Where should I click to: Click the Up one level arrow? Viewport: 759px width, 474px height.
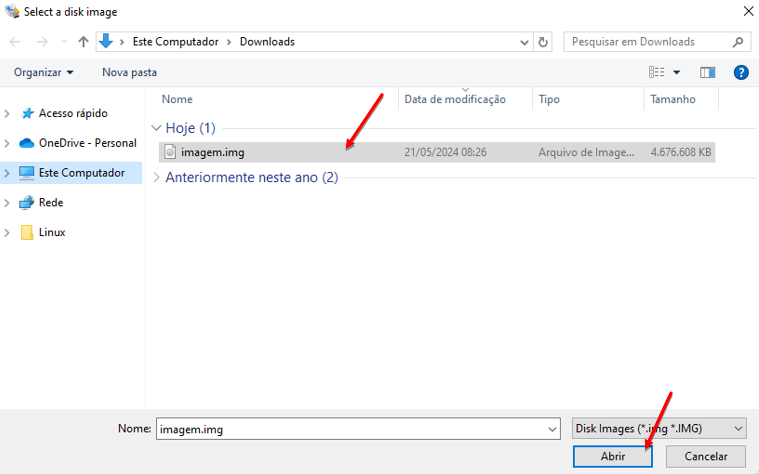[83, 42]
